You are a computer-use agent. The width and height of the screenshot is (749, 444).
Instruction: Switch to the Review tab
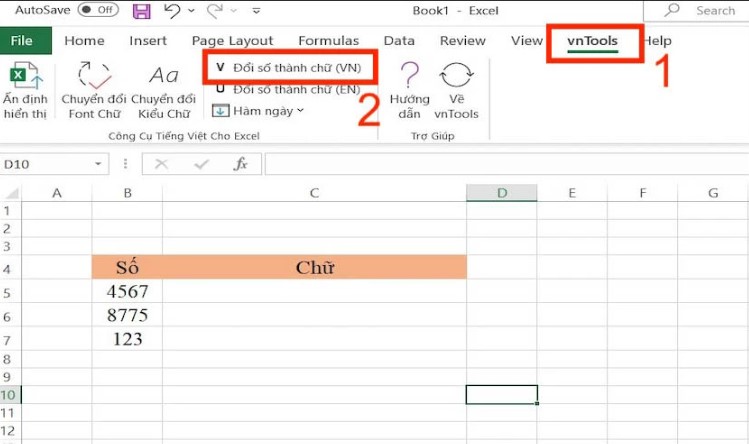click(462, 41)
